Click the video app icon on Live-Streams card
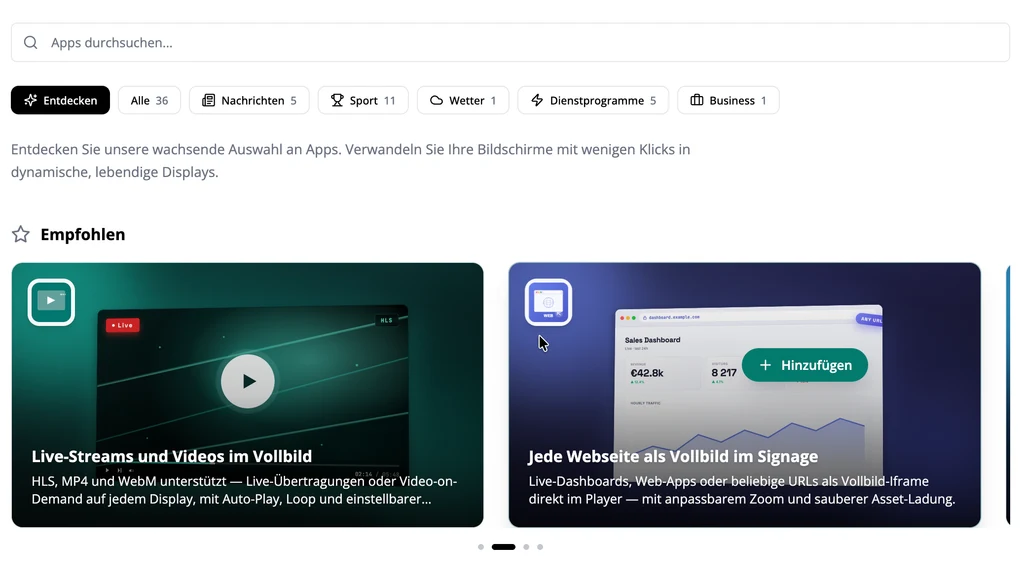This screenshot has width=1024, height=576. pyautogui.click(x=51, y=302)
